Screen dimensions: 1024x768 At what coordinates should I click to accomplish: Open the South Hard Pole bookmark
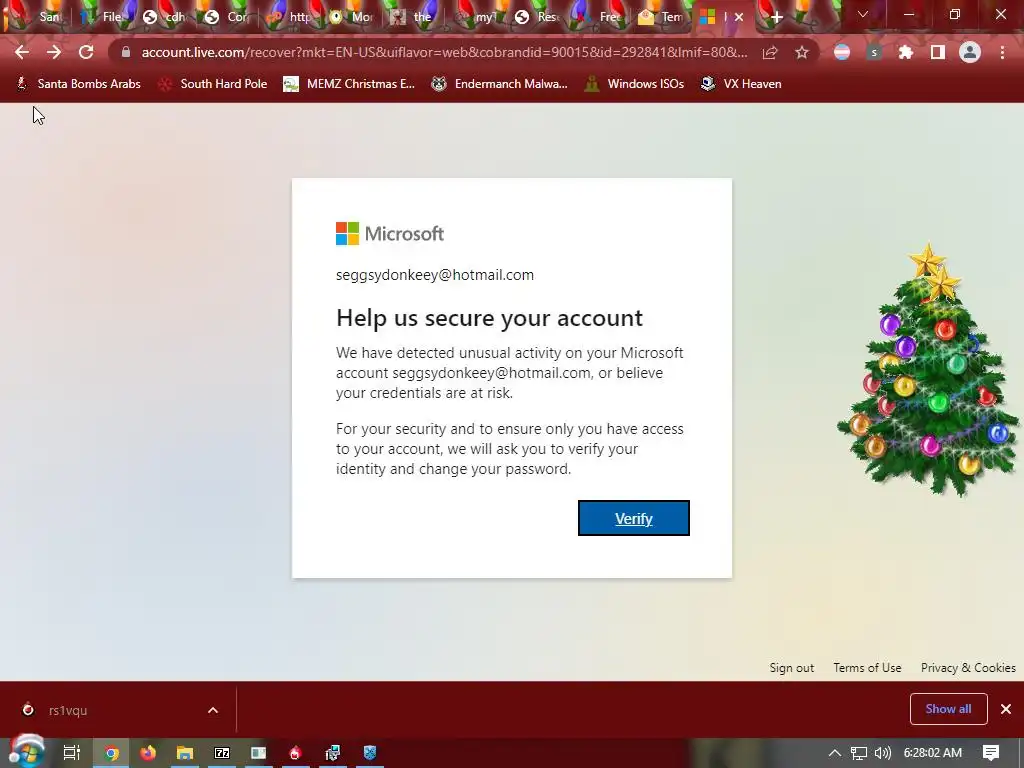point(213,84)
